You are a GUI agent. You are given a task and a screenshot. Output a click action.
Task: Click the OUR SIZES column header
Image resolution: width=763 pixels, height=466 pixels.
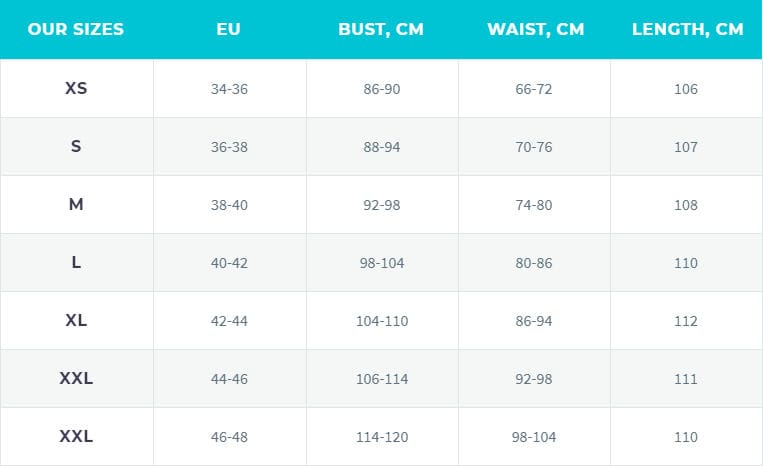coord(76,29)
